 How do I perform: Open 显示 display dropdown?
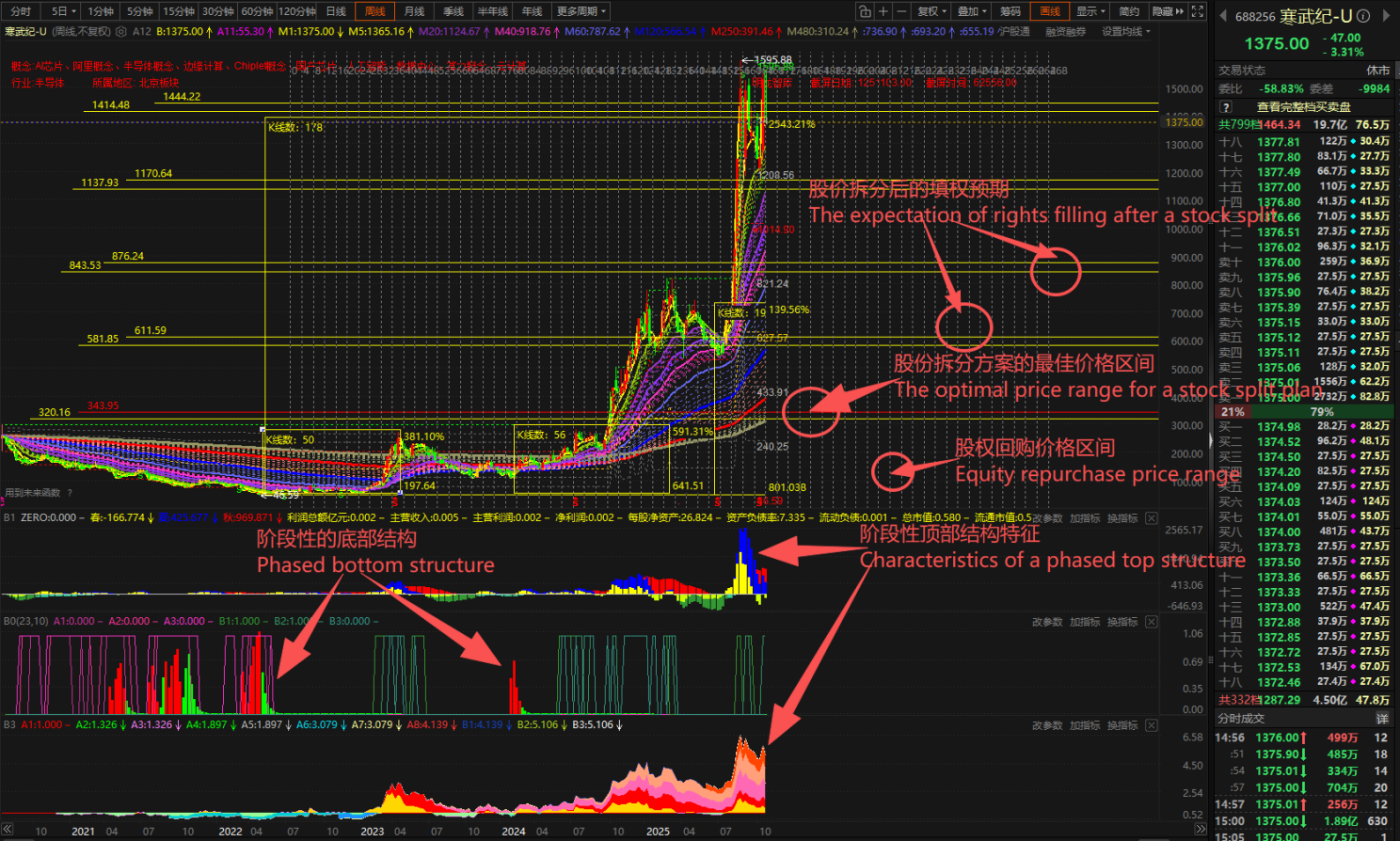(1090, 11)
